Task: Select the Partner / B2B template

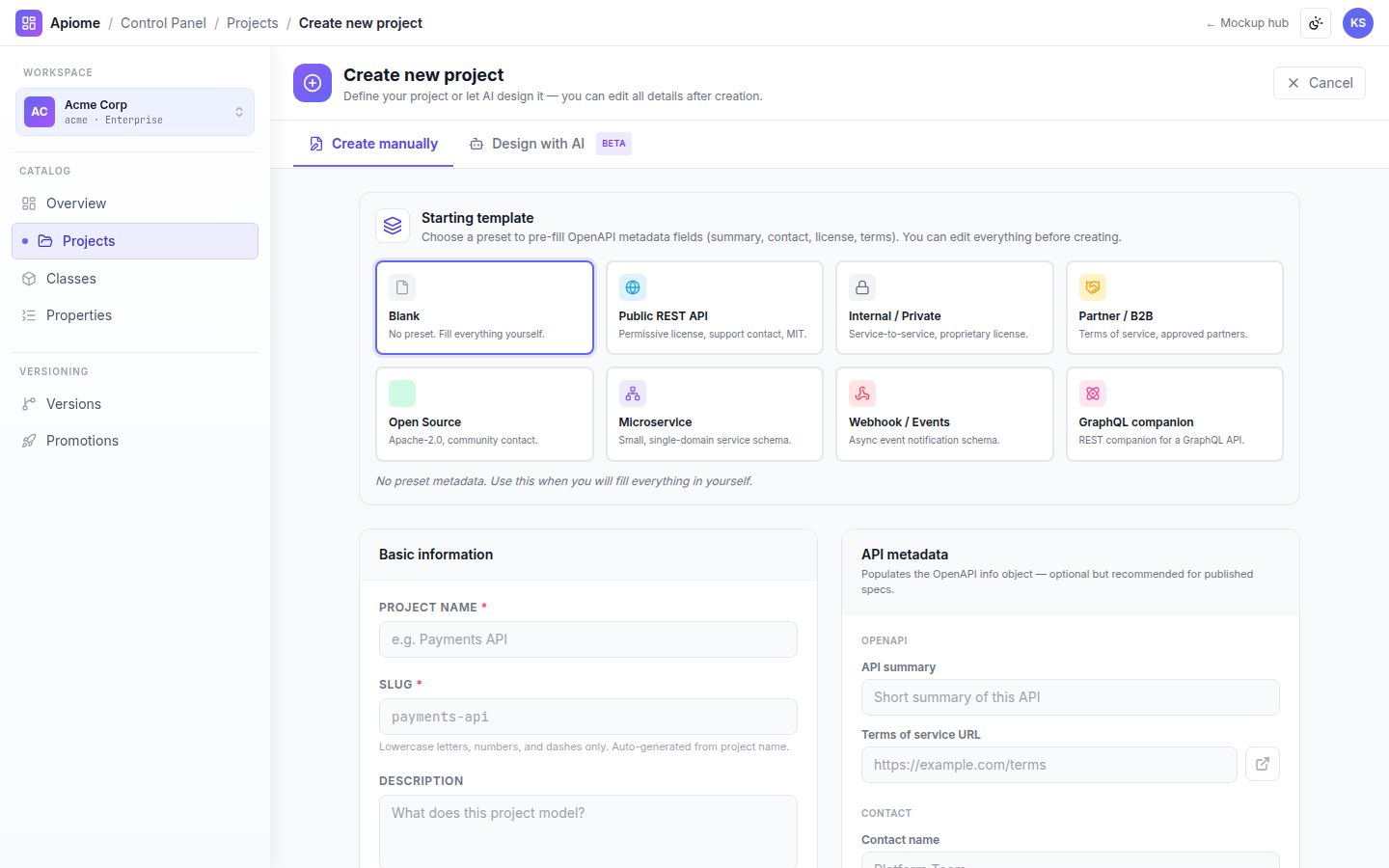Action: pyautogui.click(x=1175, y=308)
